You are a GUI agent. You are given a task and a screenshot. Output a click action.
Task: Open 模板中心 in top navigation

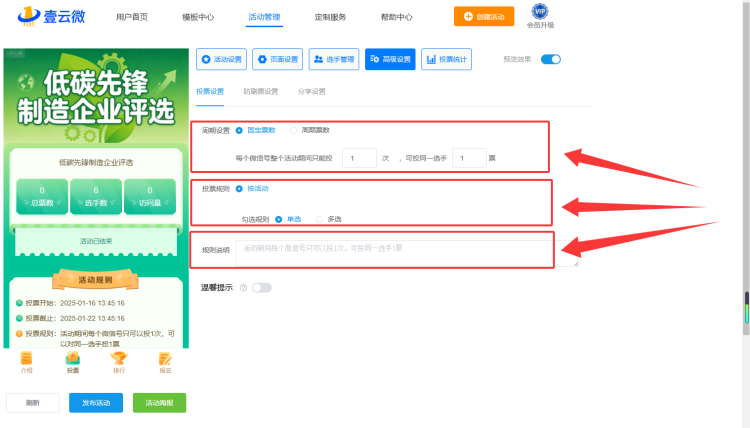[x=198, y=17]
